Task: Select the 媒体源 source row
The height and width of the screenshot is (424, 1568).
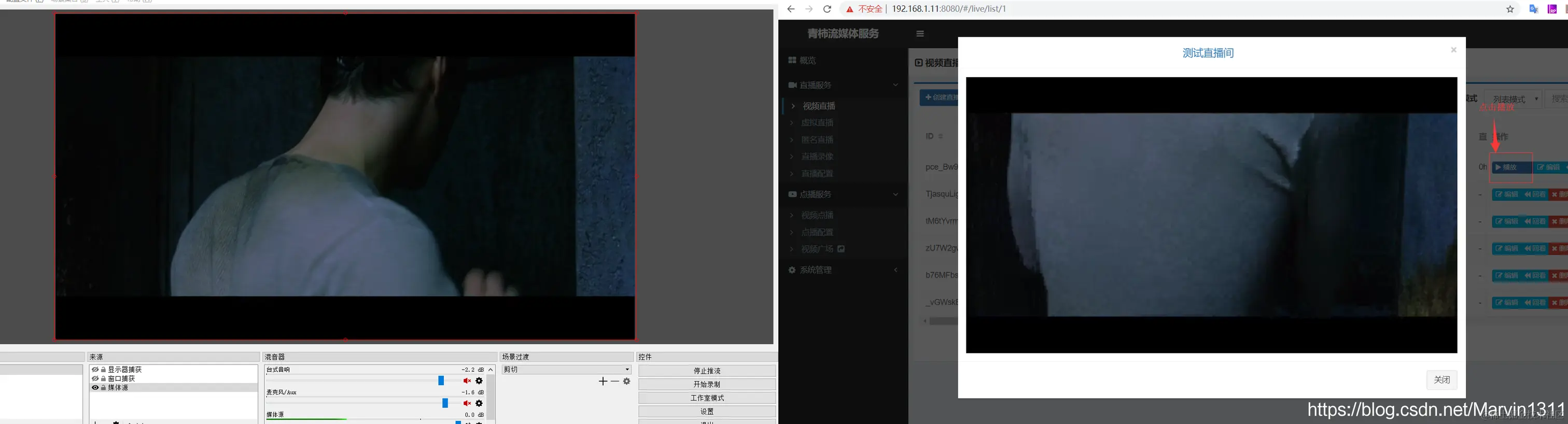Action: coord(174,388)
